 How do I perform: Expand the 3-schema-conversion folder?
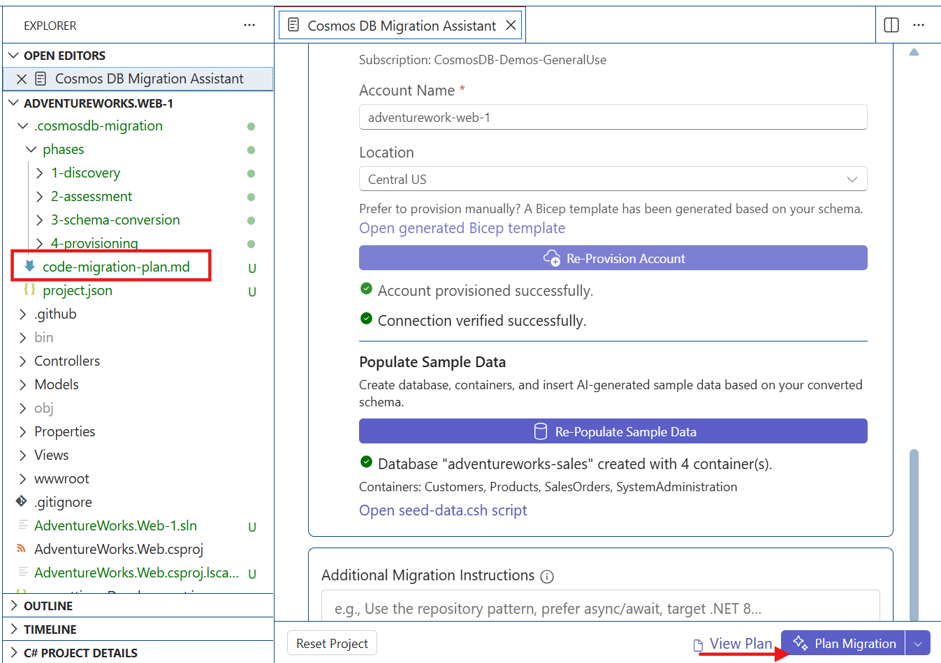point(40,220)
